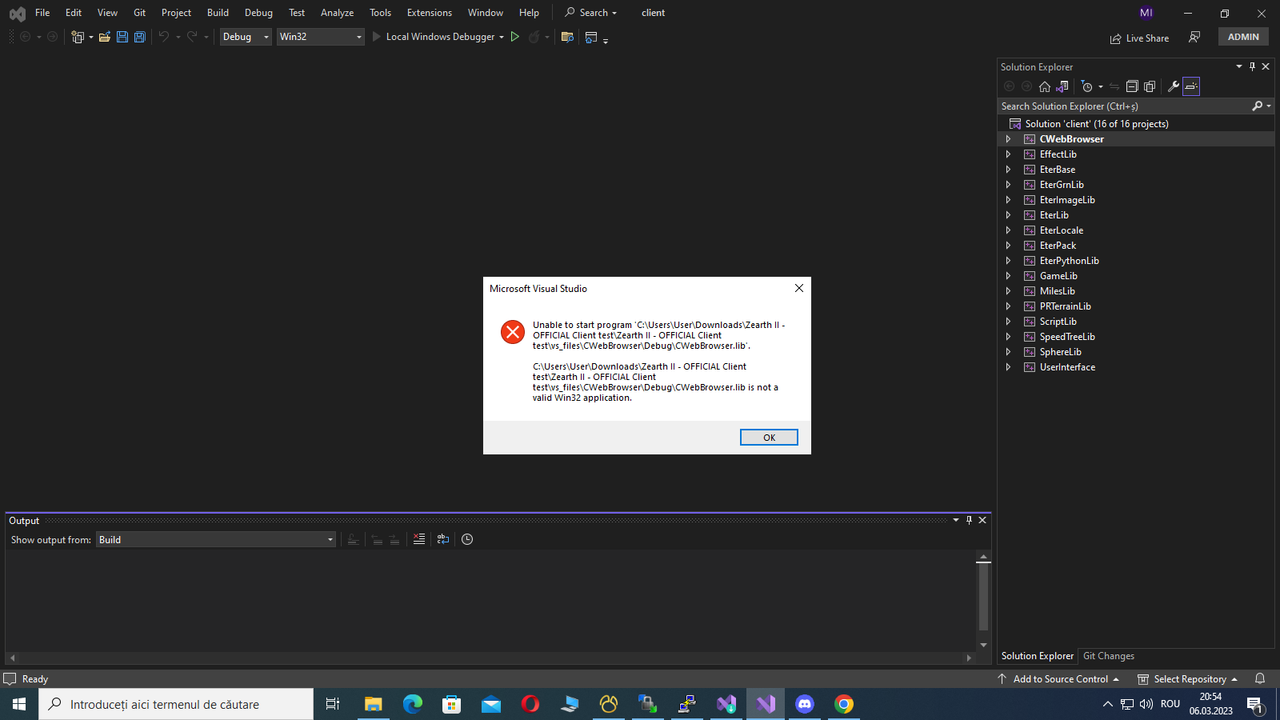Click the Open File toolbar icon
This screenshot has height=720, width=1280.
click(x=104, y=37)
